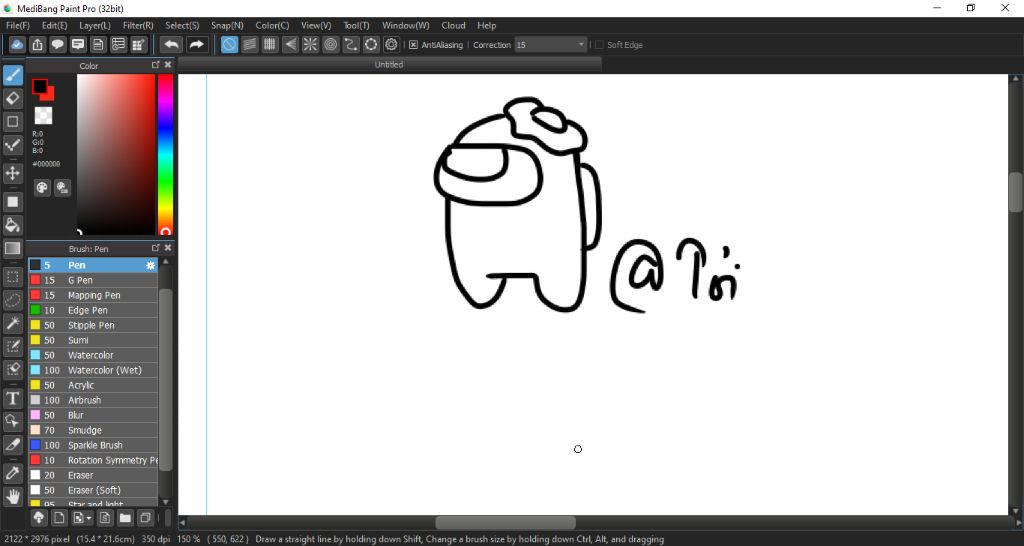Screen dimensions: 1024x546
Task: Toggle the AntiAliasing checkbox
Action: click(x=413, y=45)
